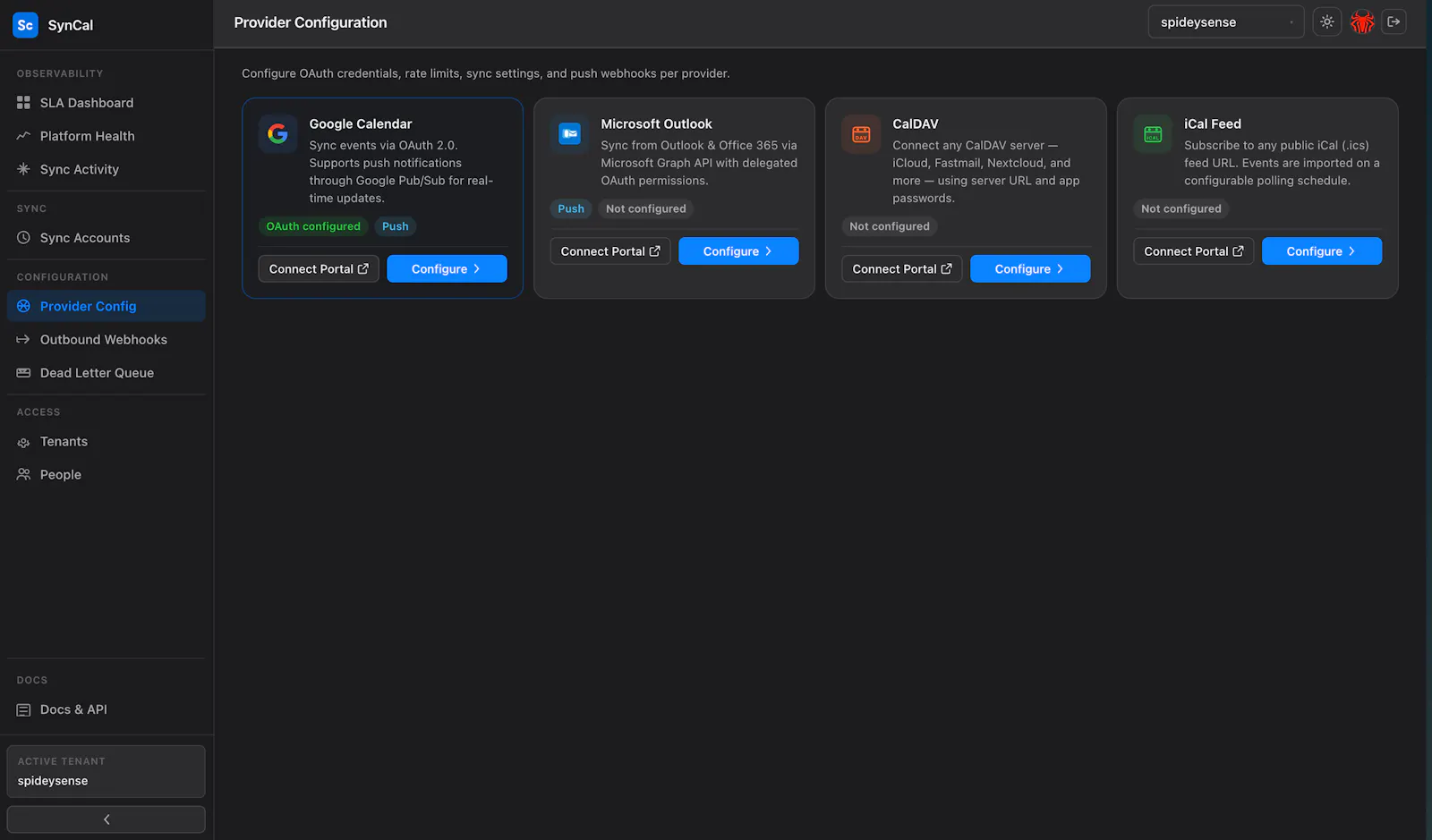Open Outbound Webhooks page

pos(107,340)
